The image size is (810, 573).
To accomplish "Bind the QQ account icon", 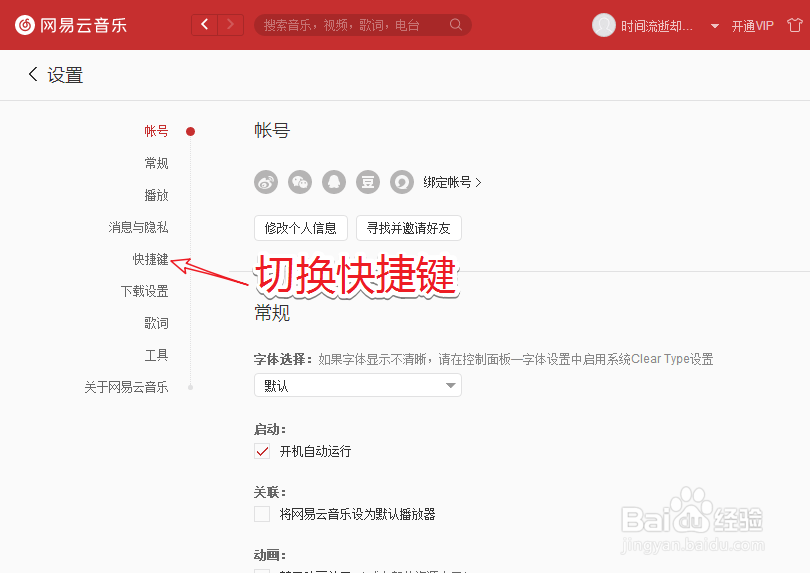I will click(334, 182).
